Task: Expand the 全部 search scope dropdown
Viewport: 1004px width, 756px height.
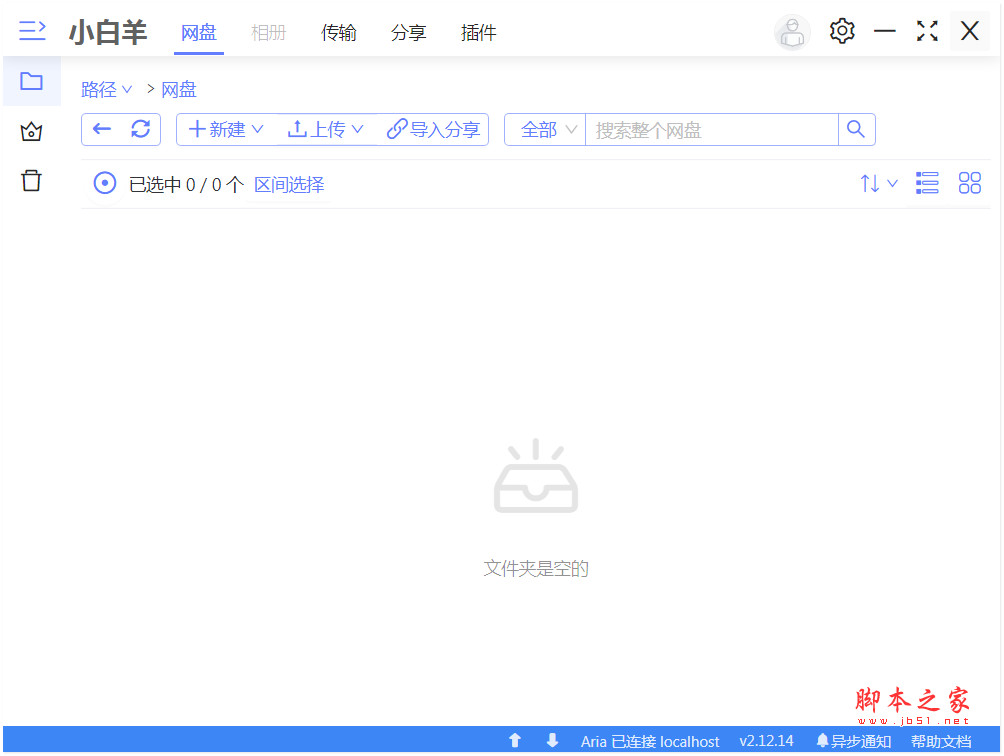Action: click(546, 129)
